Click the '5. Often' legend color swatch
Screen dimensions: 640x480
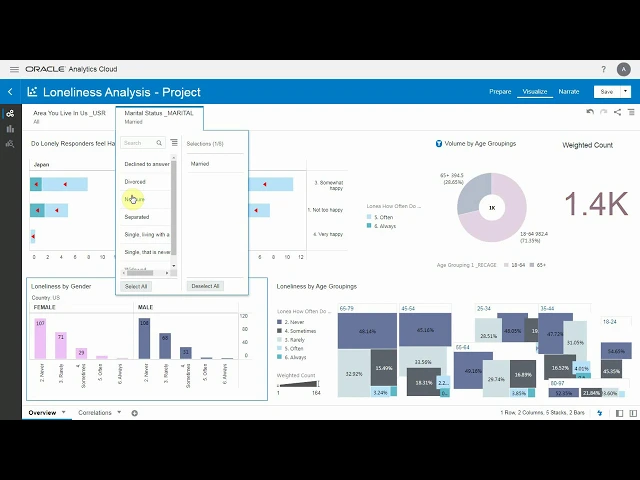pyautogui.click(x=369, y=217)
